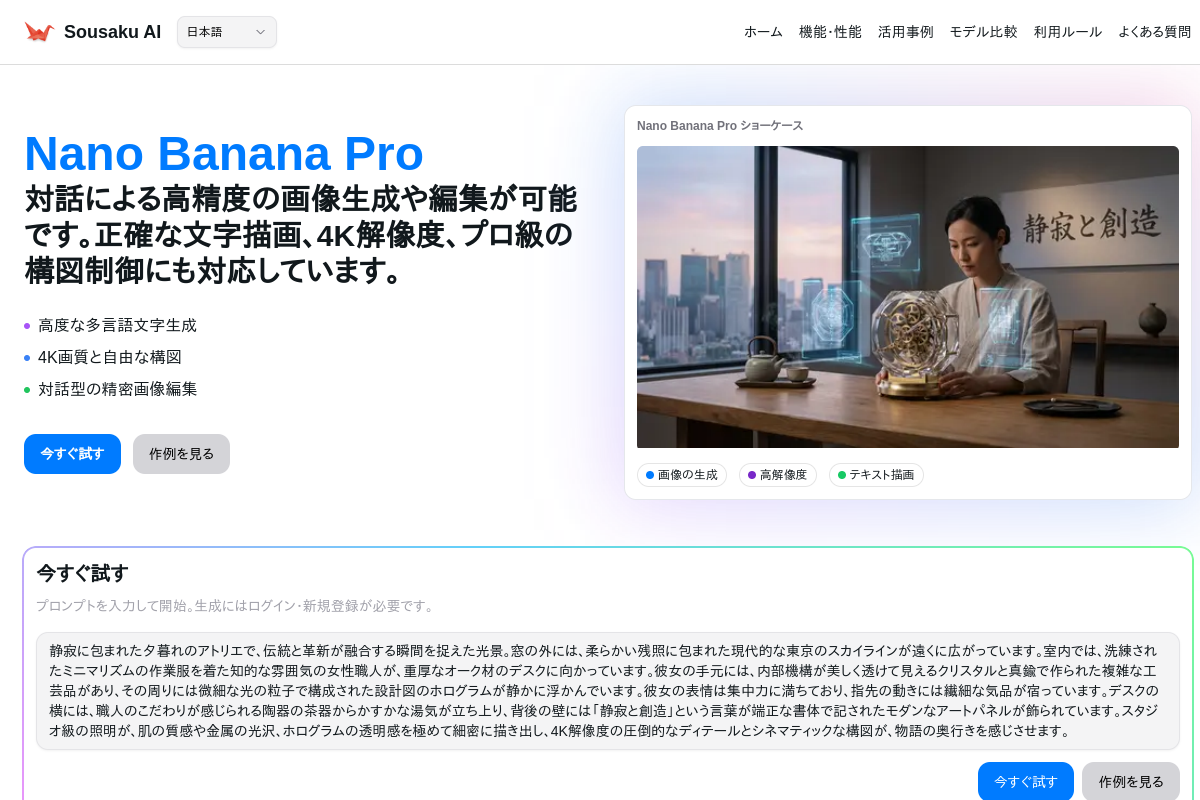1200x800 pixels.
Task: Select the 高解像度 tag with purple dot
Action: tap(778, 475)
